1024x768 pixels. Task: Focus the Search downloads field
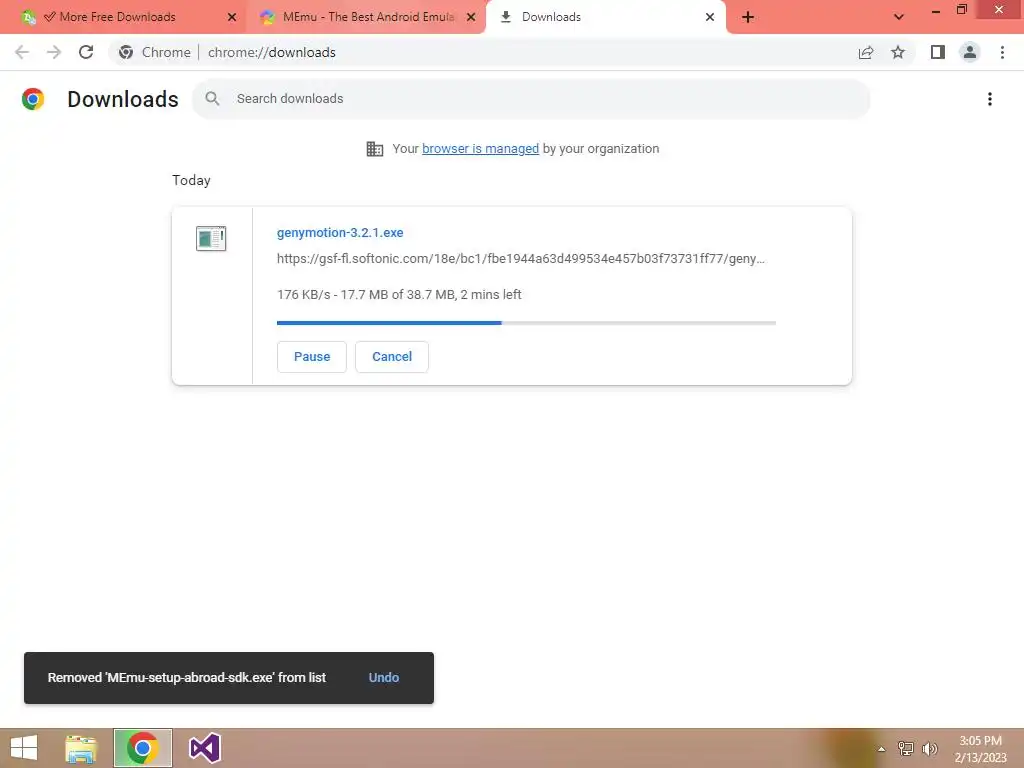pos(531,99)
